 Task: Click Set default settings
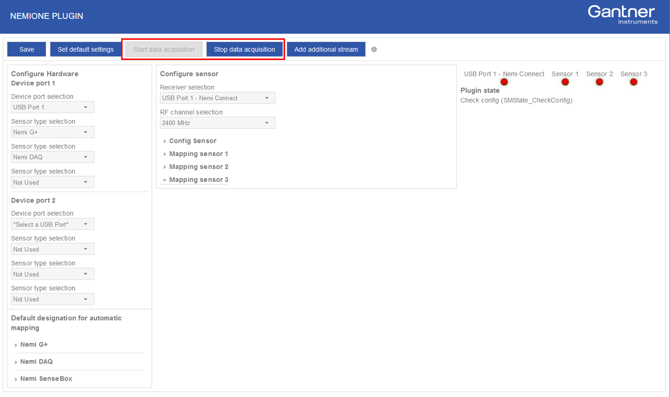pyautogui.click(x=85, y=49)
